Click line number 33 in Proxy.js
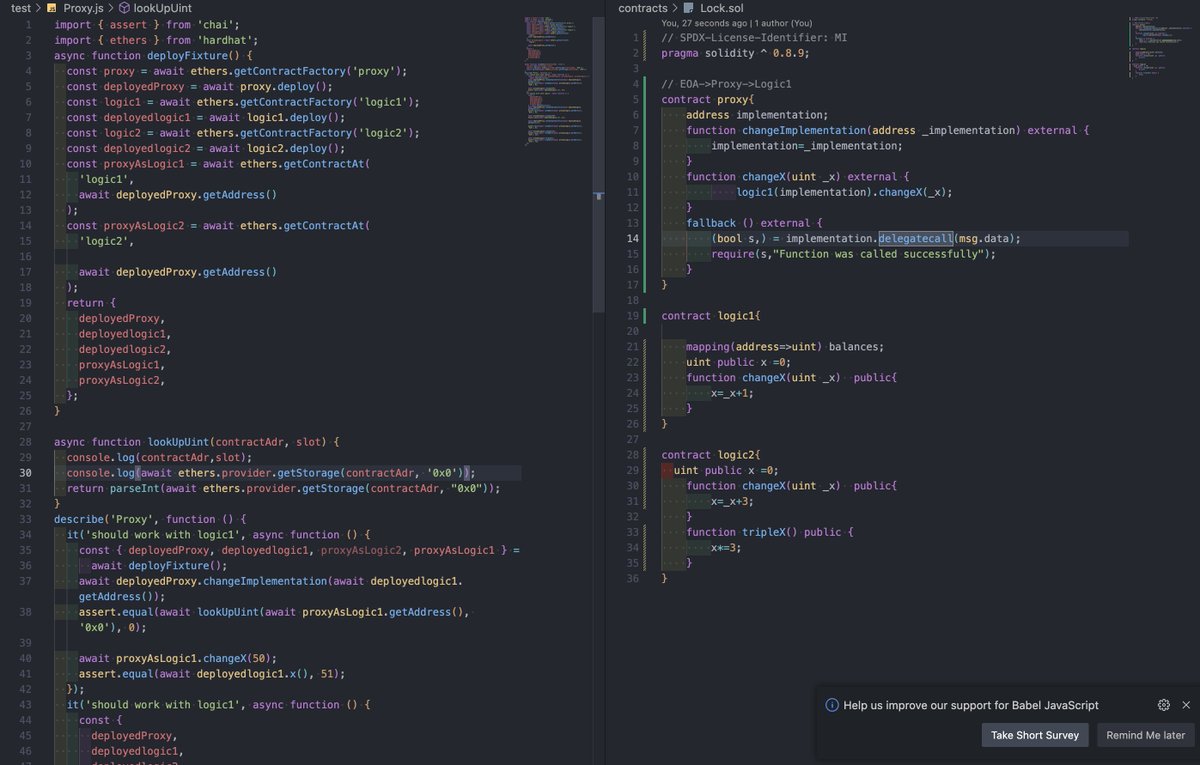 (27, 519)
